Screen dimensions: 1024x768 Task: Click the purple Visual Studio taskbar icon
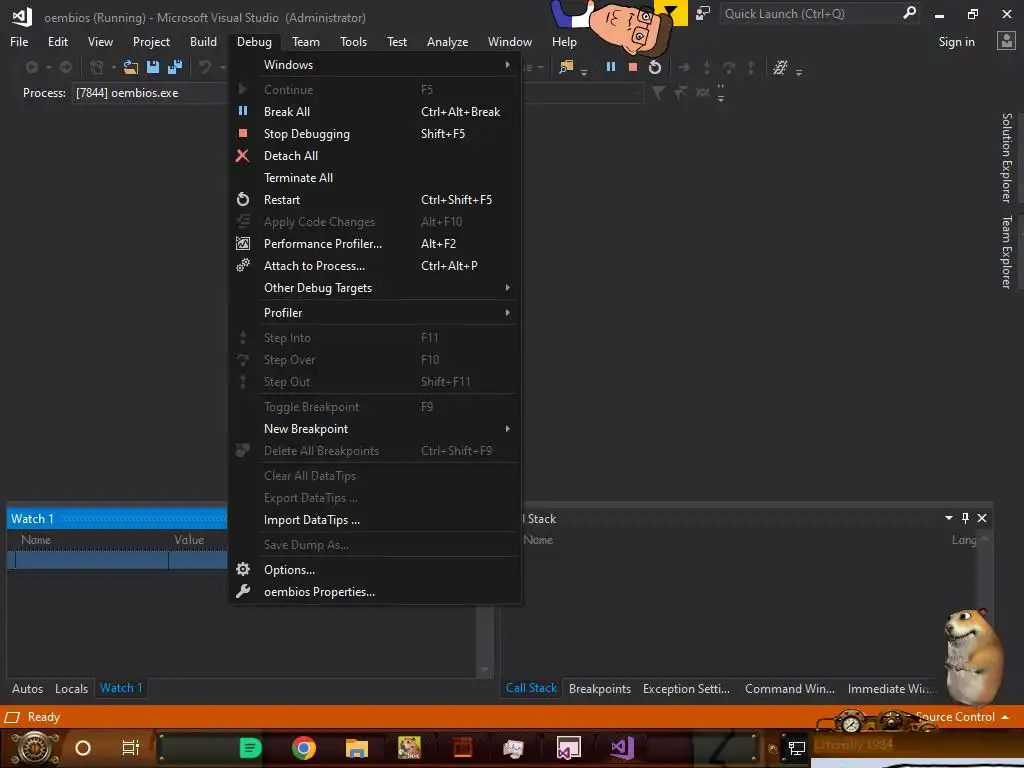622,748
